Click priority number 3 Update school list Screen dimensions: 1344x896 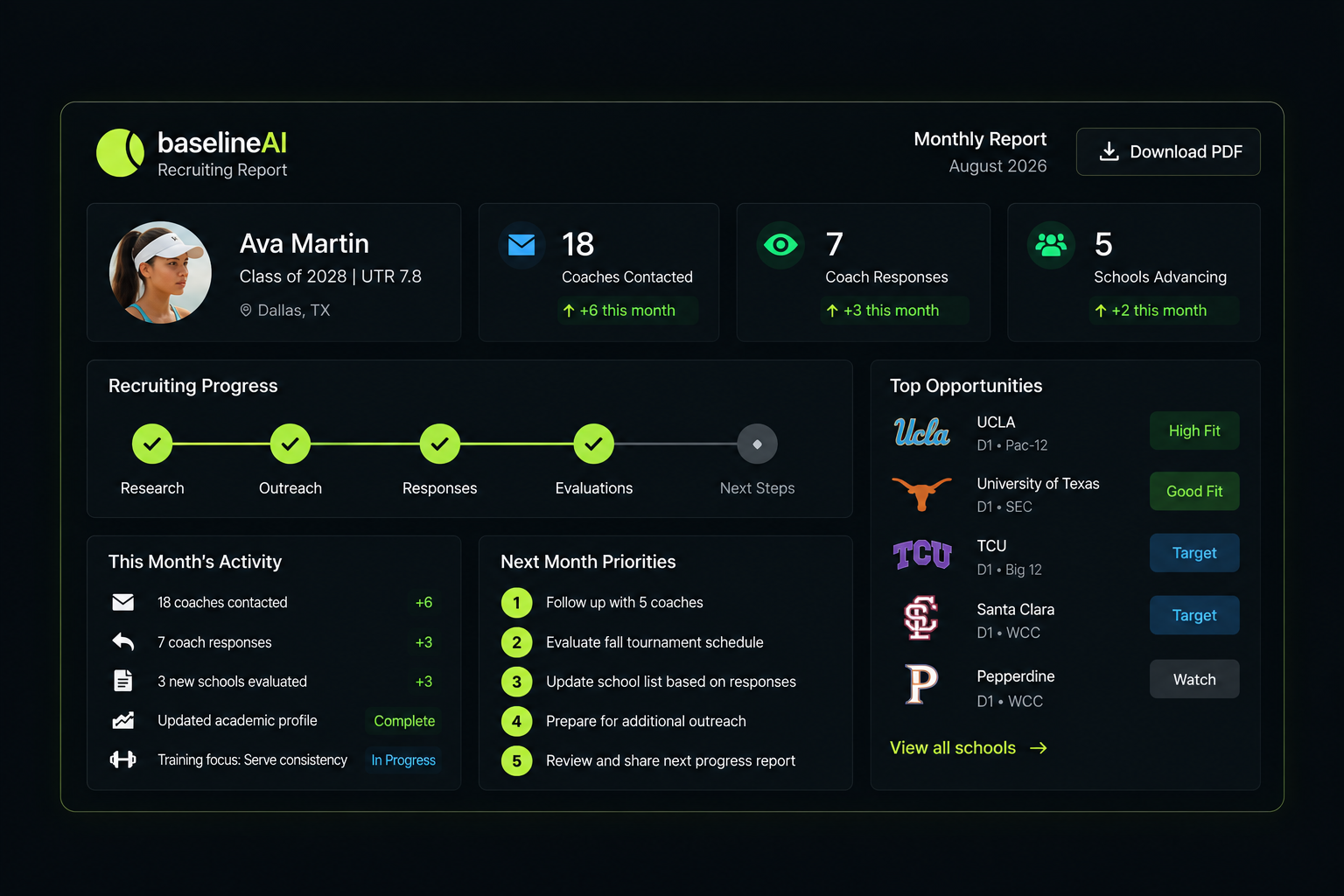pyautogui.click(x=517, y=682)
